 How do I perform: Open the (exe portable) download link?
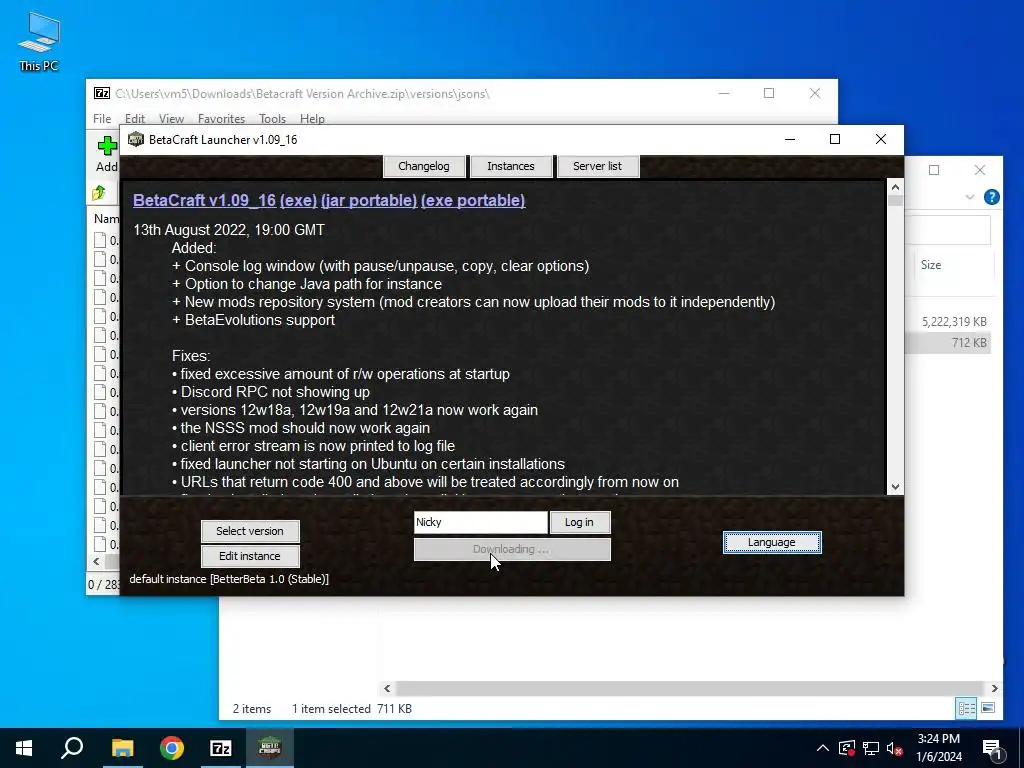(x=473, y=200)
